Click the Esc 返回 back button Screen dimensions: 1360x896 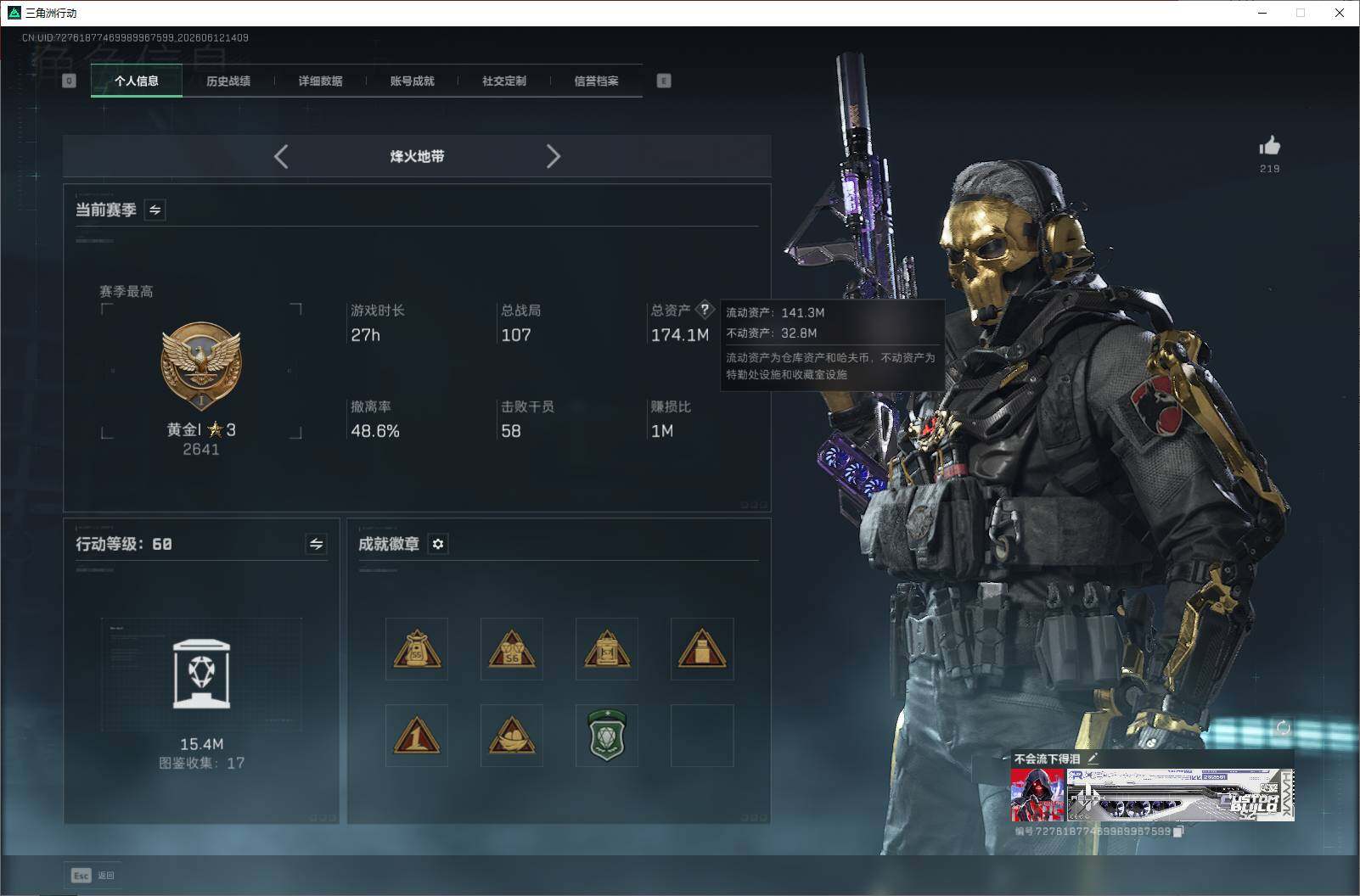click(x=93, y=875)
